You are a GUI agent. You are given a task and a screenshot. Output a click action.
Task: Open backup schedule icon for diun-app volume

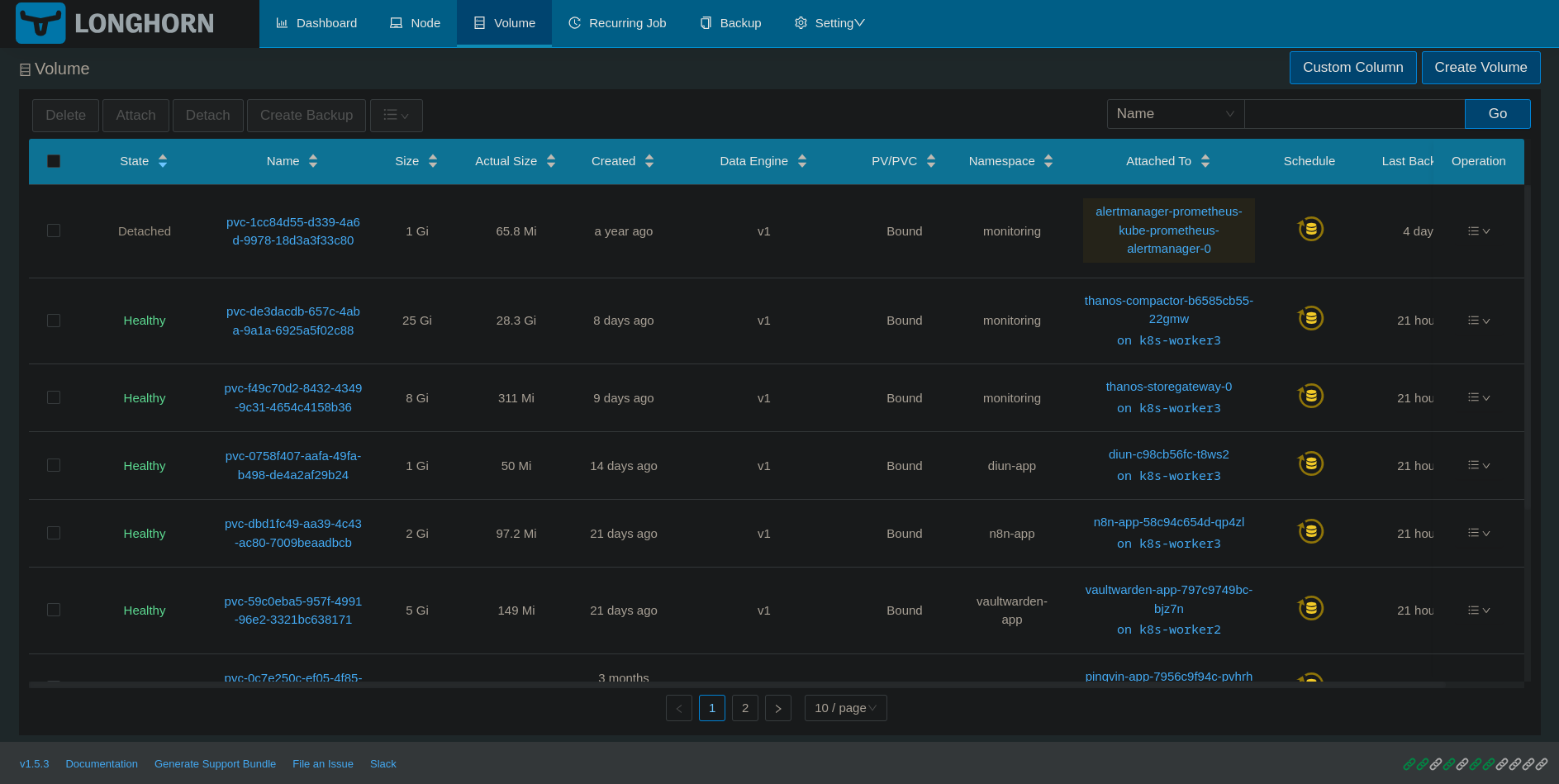[1310, 463]
